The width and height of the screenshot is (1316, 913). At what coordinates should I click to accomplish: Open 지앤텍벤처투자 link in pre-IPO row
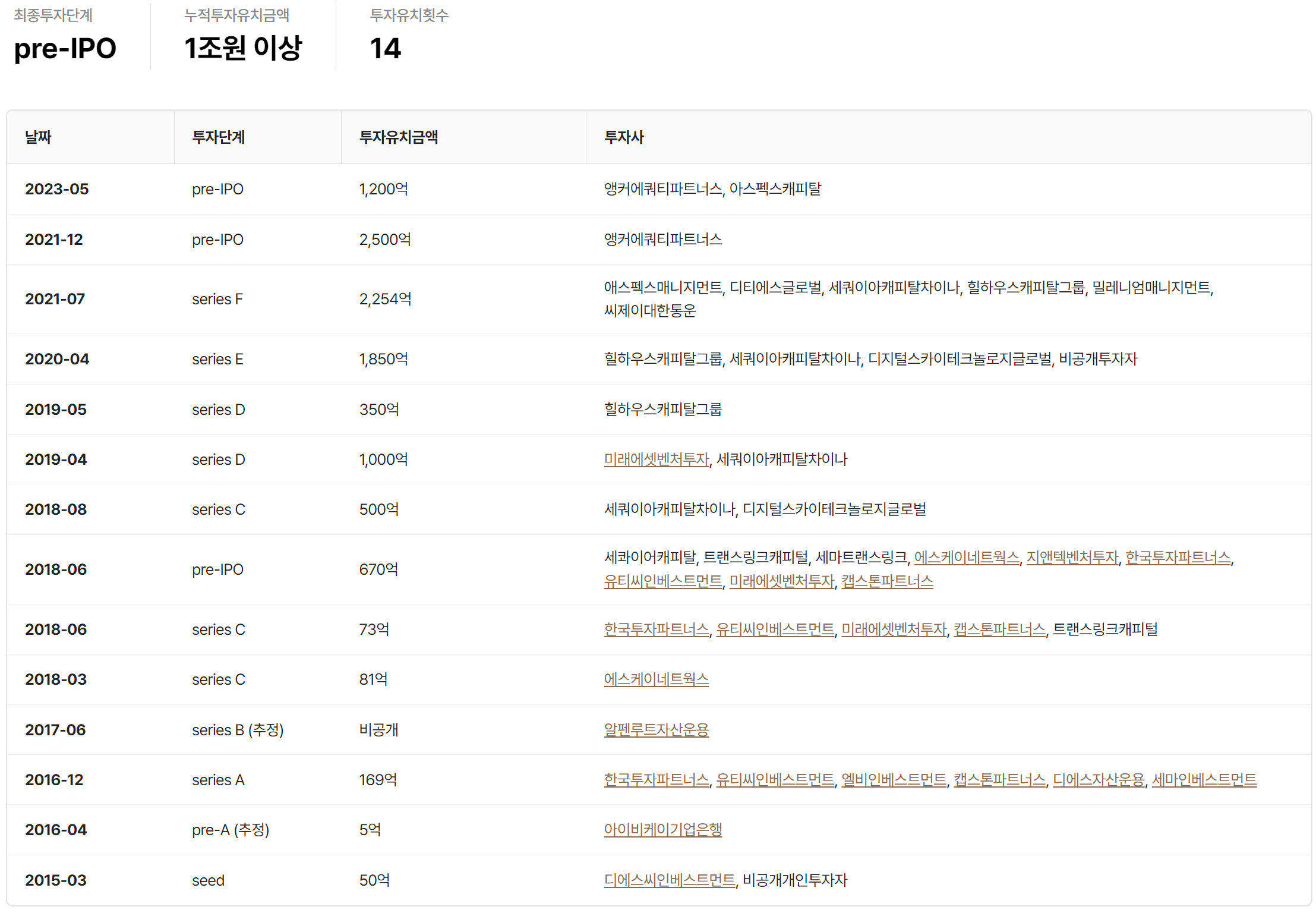click(x=1072, y=558)
